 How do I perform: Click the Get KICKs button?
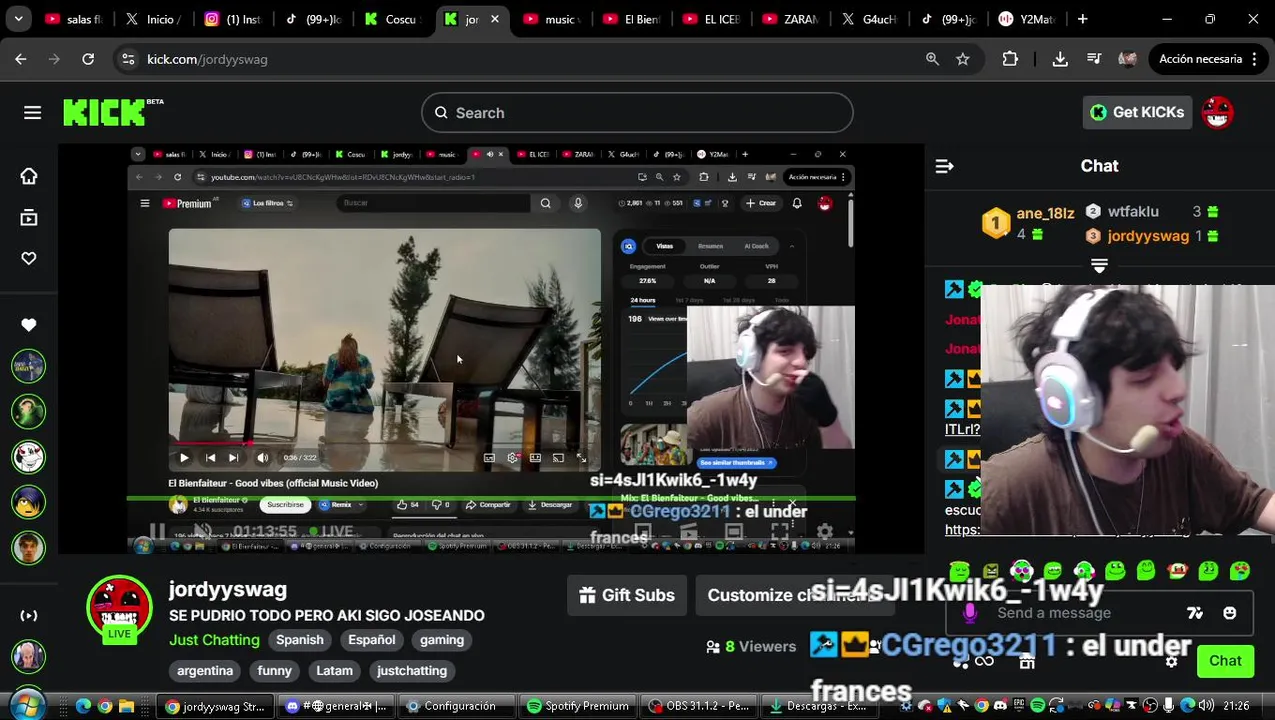[1137, 112]
